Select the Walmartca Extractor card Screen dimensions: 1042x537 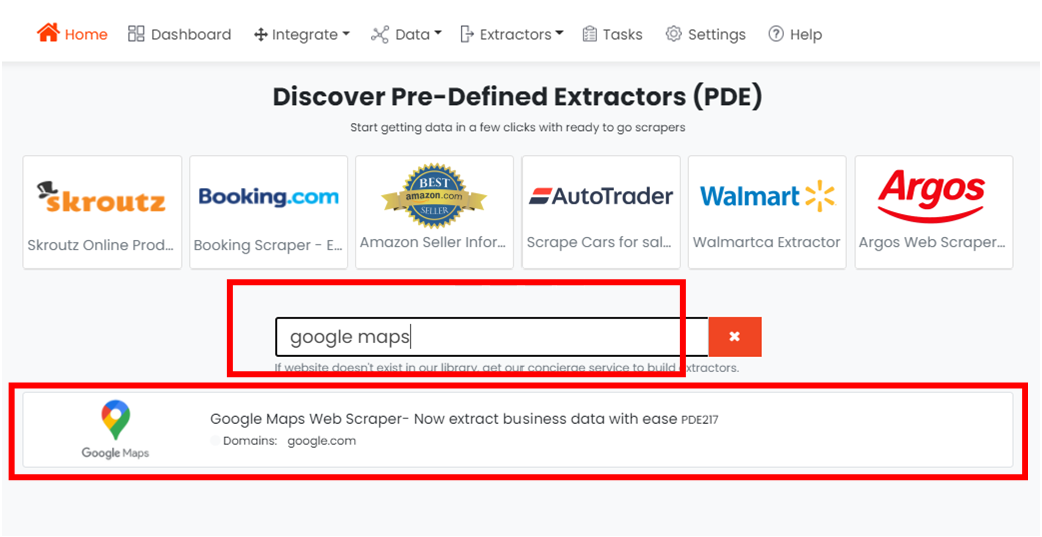click(x=767, y=213)
